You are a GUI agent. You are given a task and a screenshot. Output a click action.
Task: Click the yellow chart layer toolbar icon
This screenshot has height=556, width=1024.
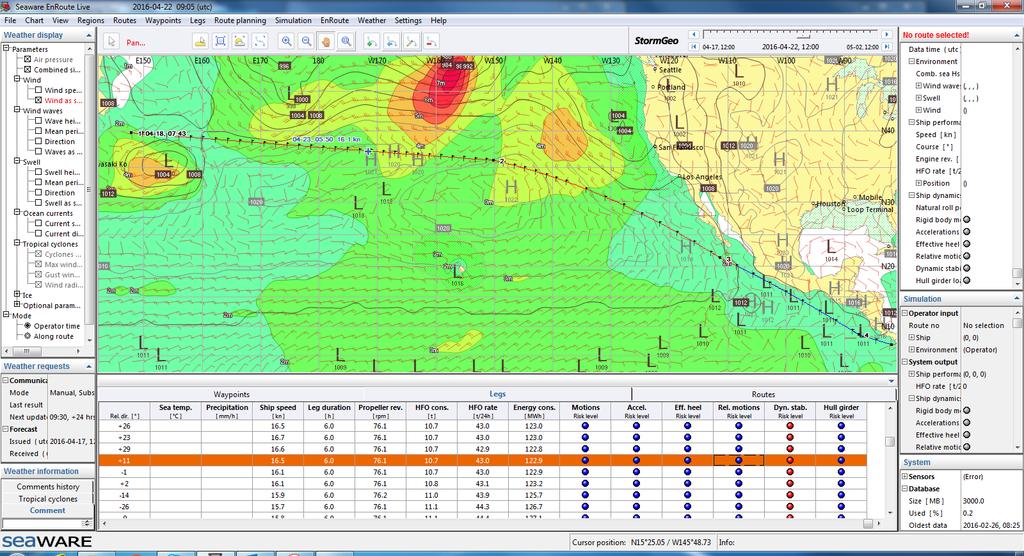[x=200, y=42]
